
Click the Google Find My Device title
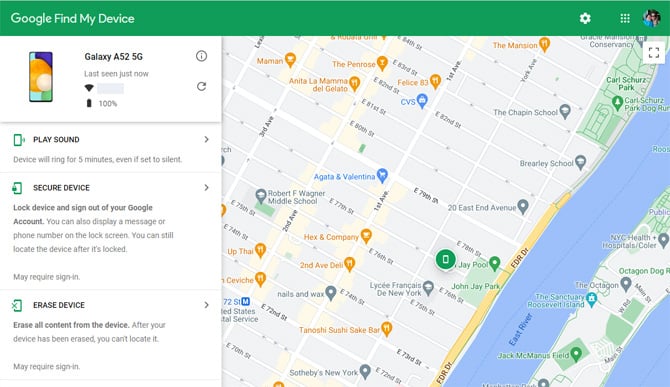pyautogui.click(x=73, y=18)
